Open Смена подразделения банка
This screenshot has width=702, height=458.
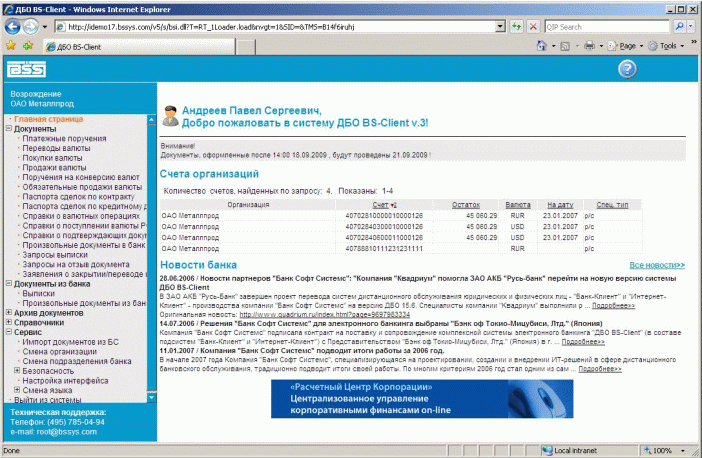click(x=77, y=361)
